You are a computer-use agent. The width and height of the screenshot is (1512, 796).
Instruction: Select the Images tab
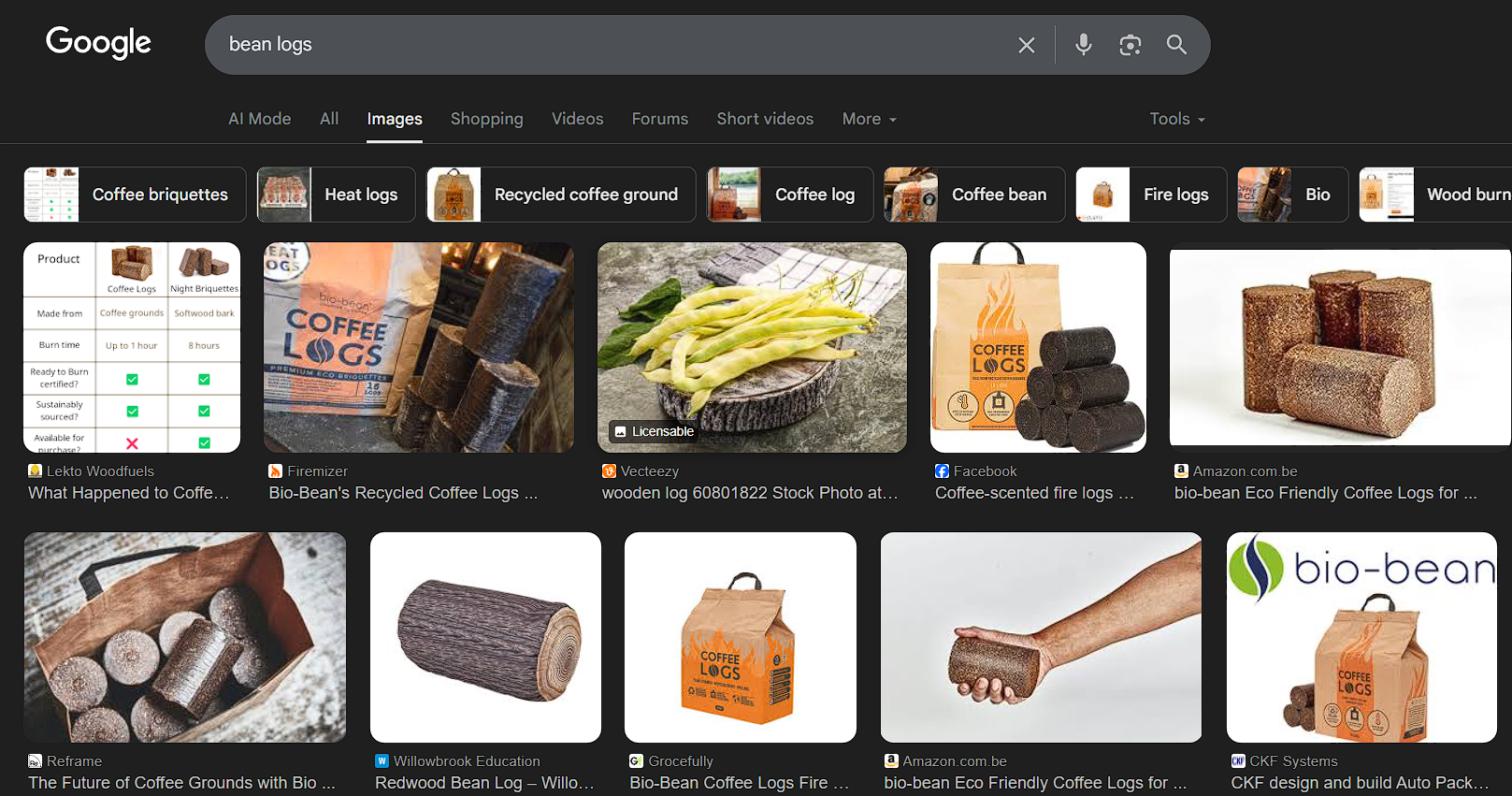[395, 119]
